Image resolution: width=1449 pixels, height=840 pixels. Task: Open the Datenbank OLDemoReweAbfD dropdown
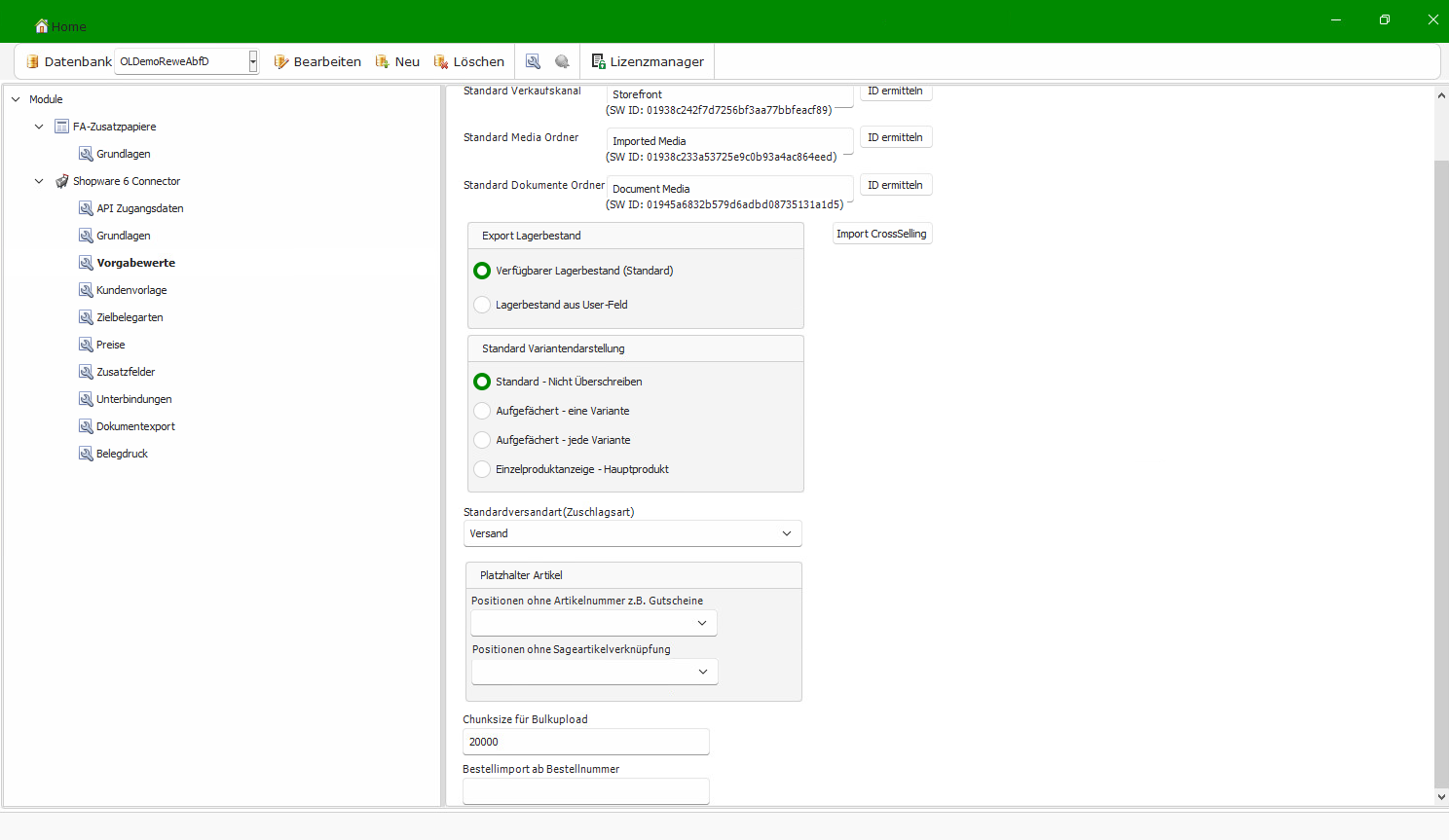pyautogui.click(x=252, y=61)
